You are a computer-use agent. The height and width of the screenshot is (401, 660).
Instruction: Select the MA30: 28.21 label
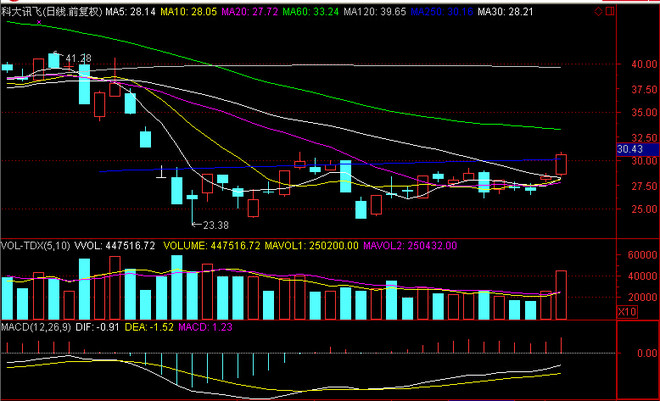click(506, 12)
